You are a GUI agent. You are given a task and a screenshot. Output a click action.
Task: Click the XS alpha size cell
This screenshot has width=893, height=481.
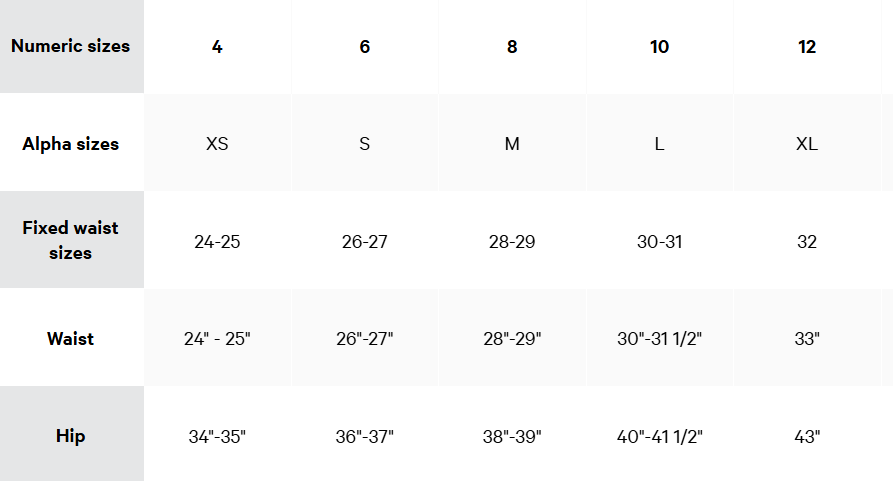(x=217, y=143)
